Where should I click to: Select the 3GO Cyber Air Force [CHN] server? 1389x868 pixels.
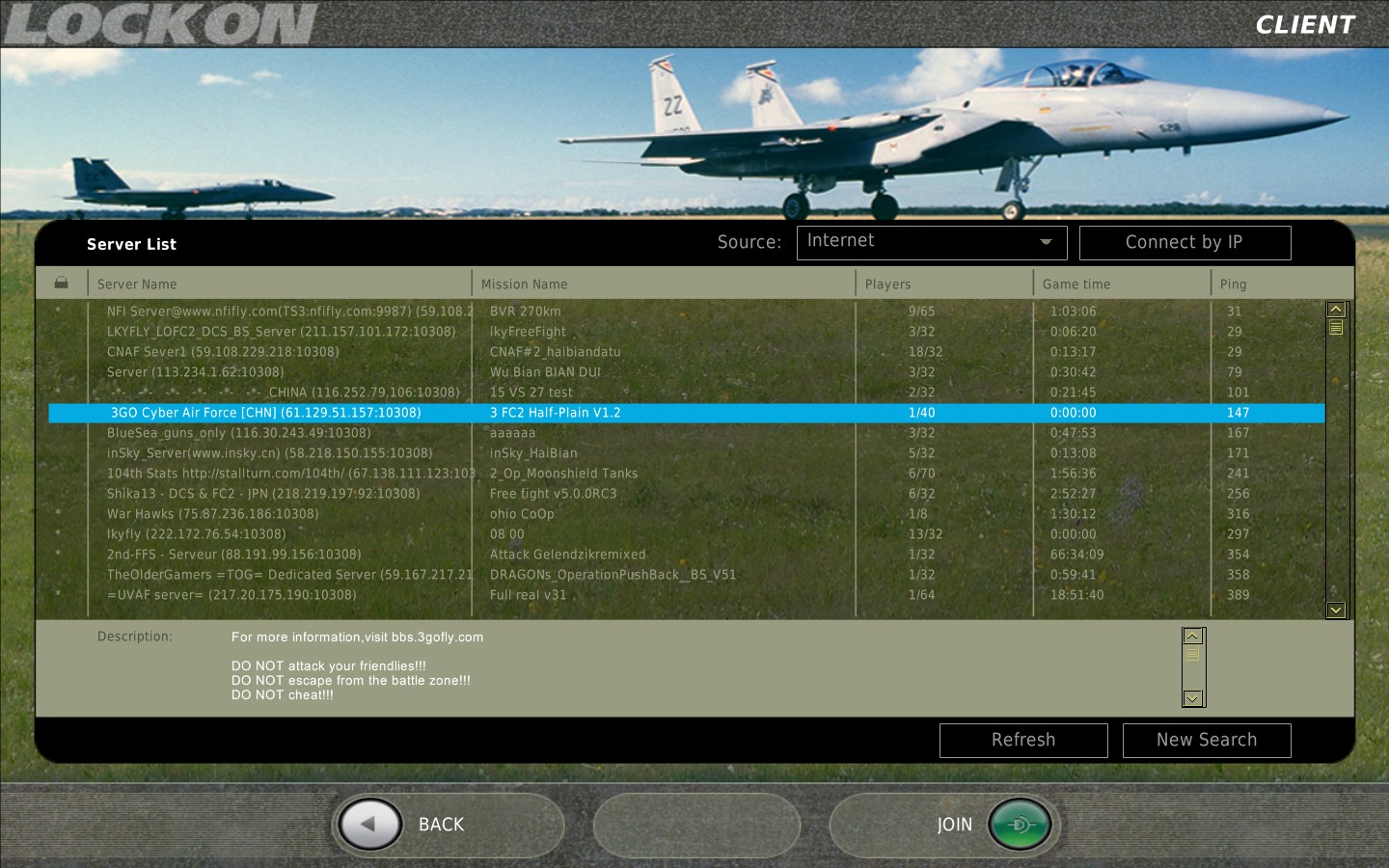tap(686, 413)
